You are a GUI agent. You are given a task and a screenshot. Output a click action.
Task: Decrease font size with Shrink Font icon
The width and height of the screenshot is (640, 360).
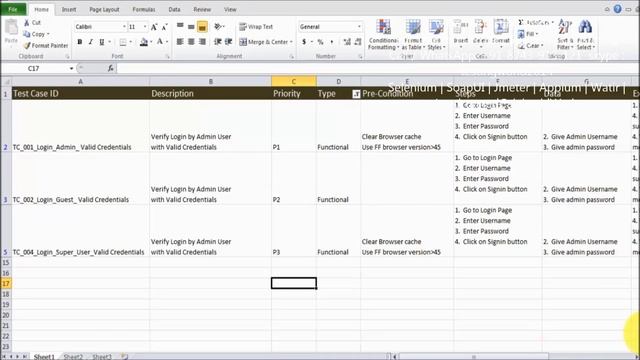click(164, 27)
